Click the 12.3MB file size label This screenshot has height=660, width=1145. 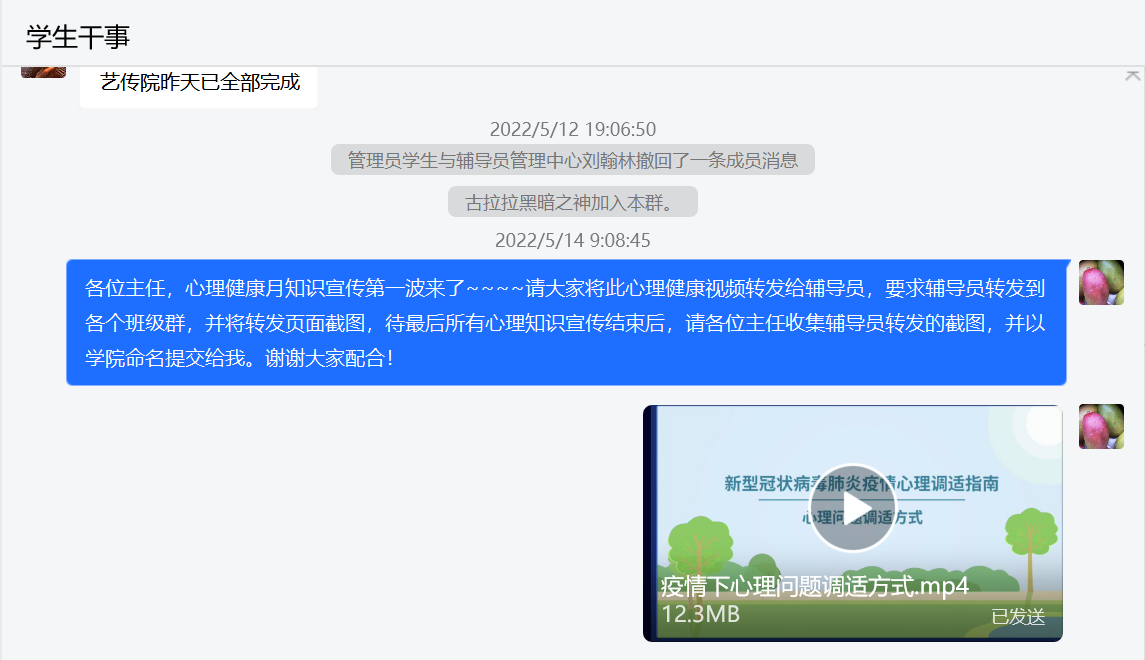click(700, 614)
